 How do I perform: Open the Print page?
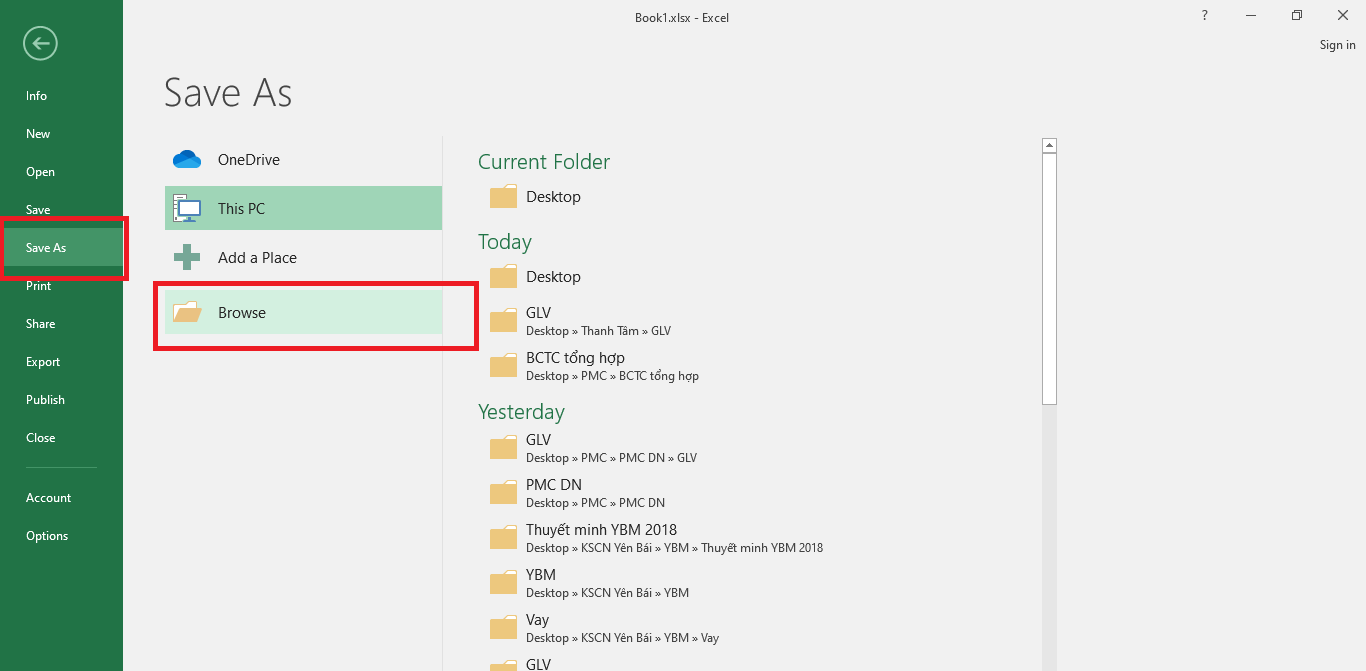[x=39, y=286]
